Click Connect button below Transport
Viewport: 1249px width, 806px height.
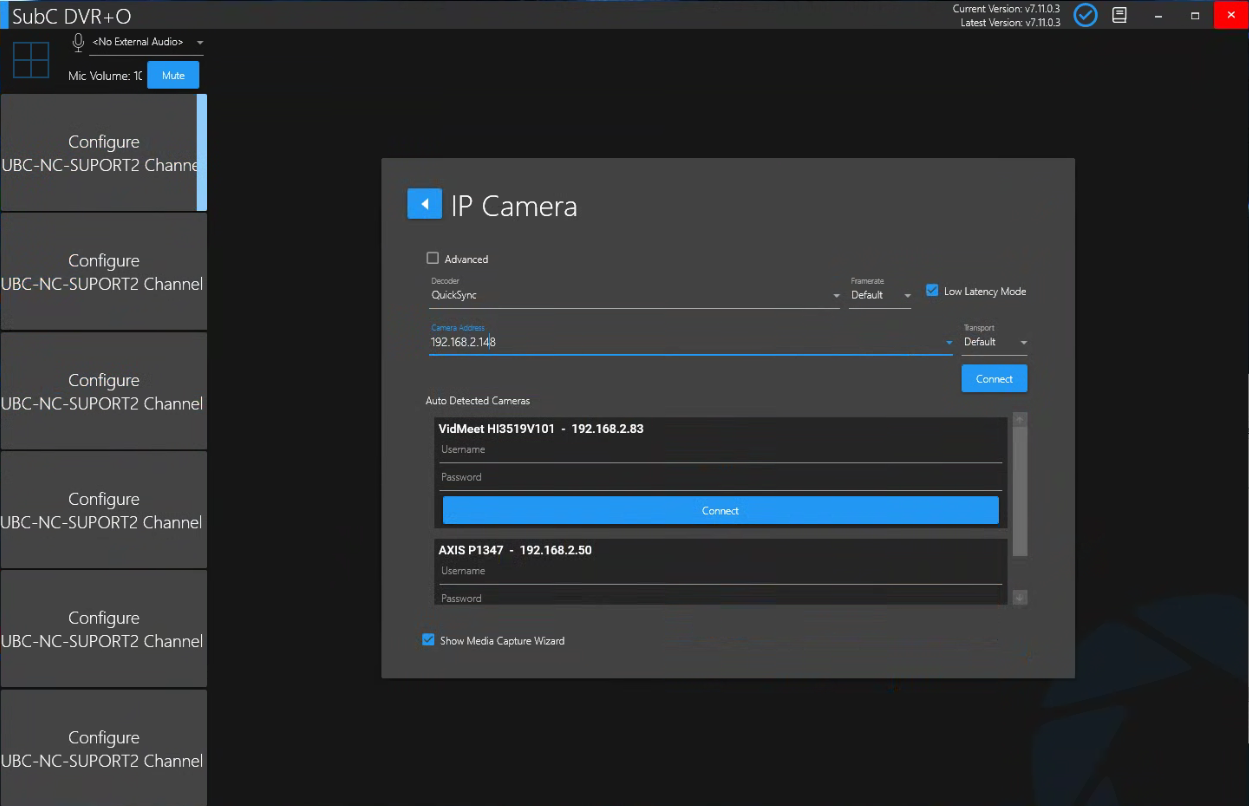[x=993, y=379]
